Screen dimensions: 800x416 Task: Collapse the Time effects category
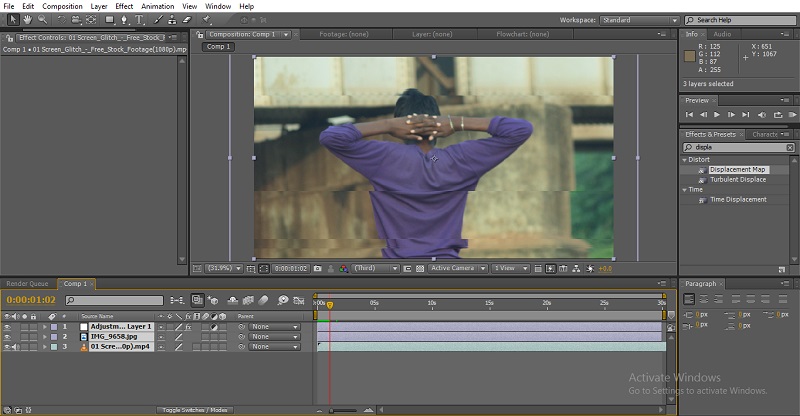[685, 190]
